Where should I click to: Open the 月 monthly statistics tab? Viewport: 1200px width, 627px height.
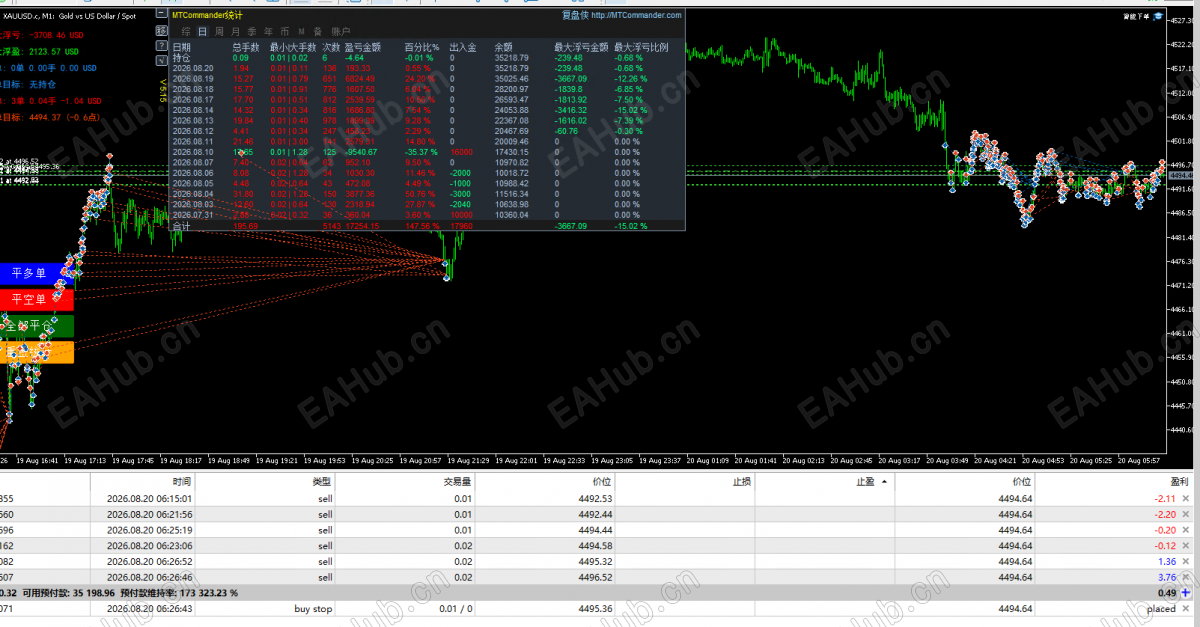(x=236, y=32)
